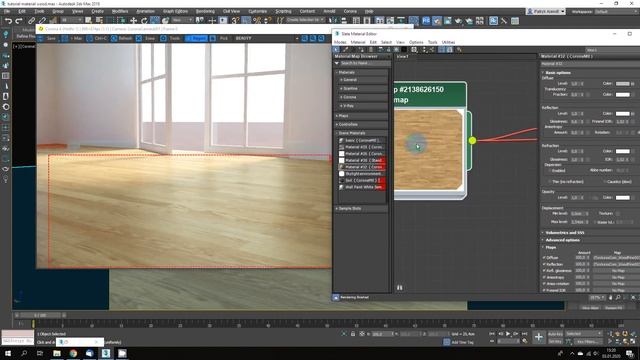Toggle Fresnel IOR map checkbox
The image size is (640, 360).
pos(544,290)
